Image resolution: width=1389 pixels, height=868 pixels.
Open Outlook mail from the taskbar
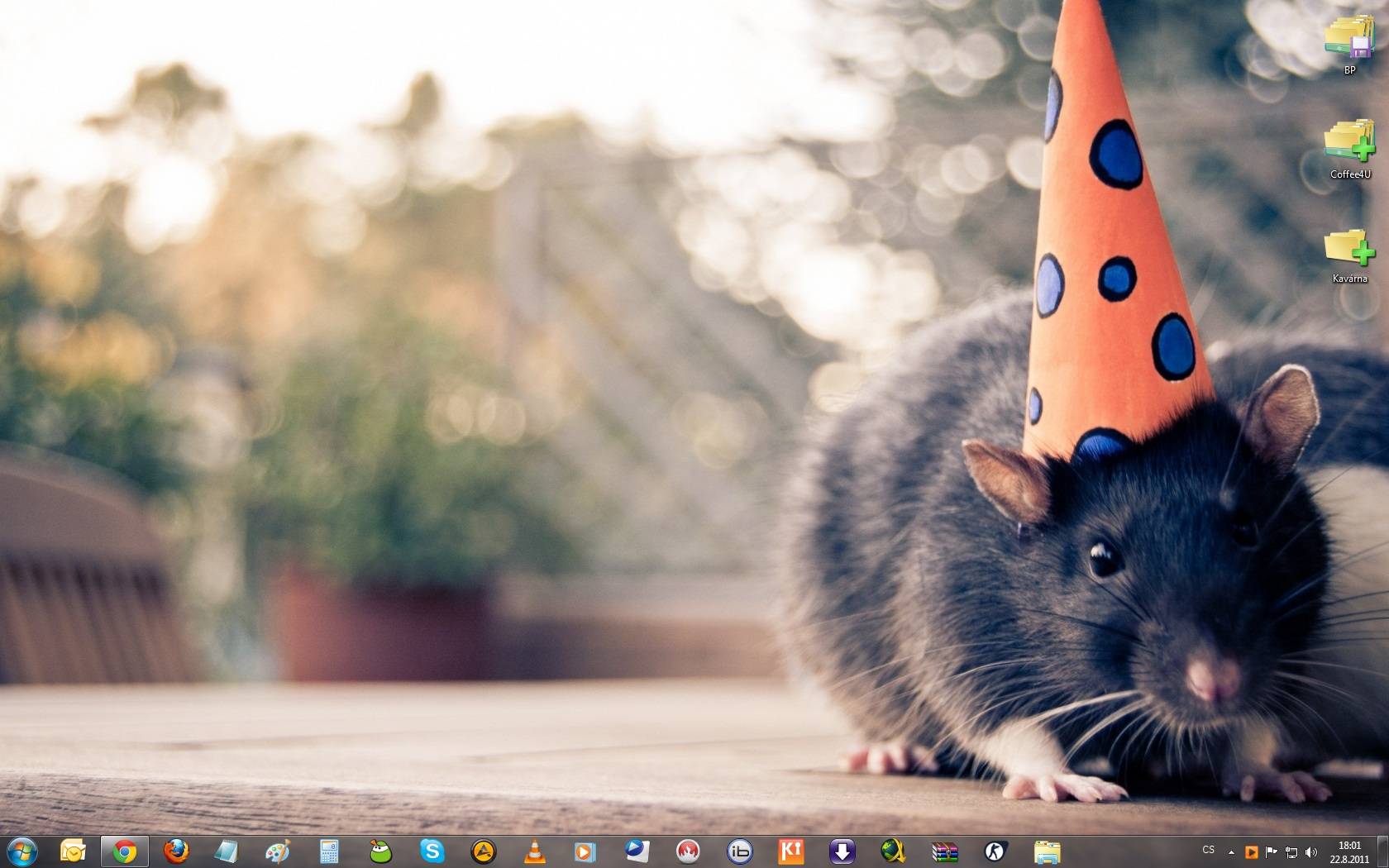click(73, 851)
